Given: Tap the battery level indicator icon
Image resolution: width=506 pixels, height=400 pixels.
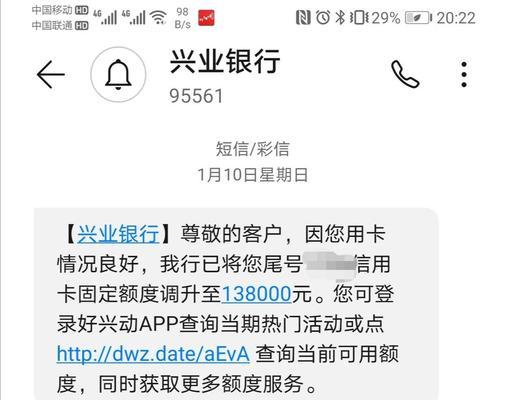Looking at the screenshot, I should point(418,18).
